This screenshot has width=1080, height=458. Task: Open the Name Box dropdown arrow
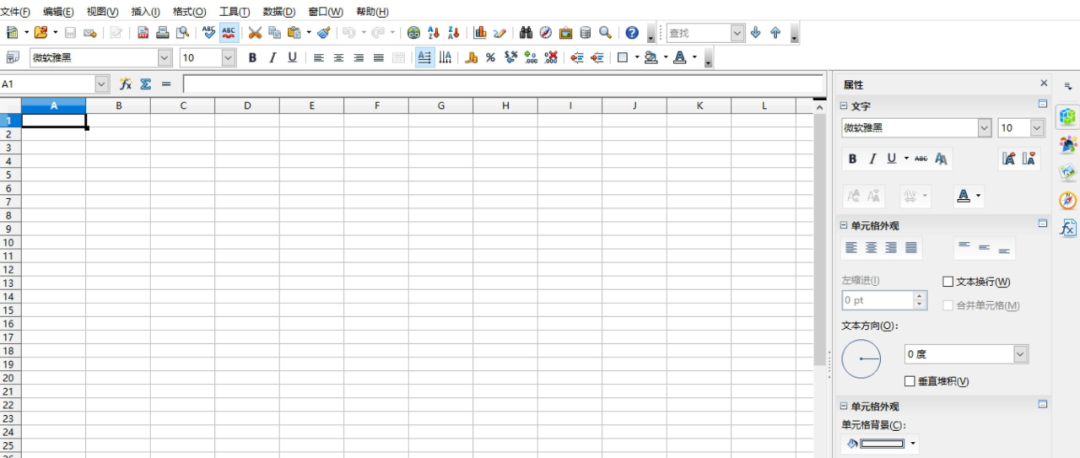coord(102,84)
